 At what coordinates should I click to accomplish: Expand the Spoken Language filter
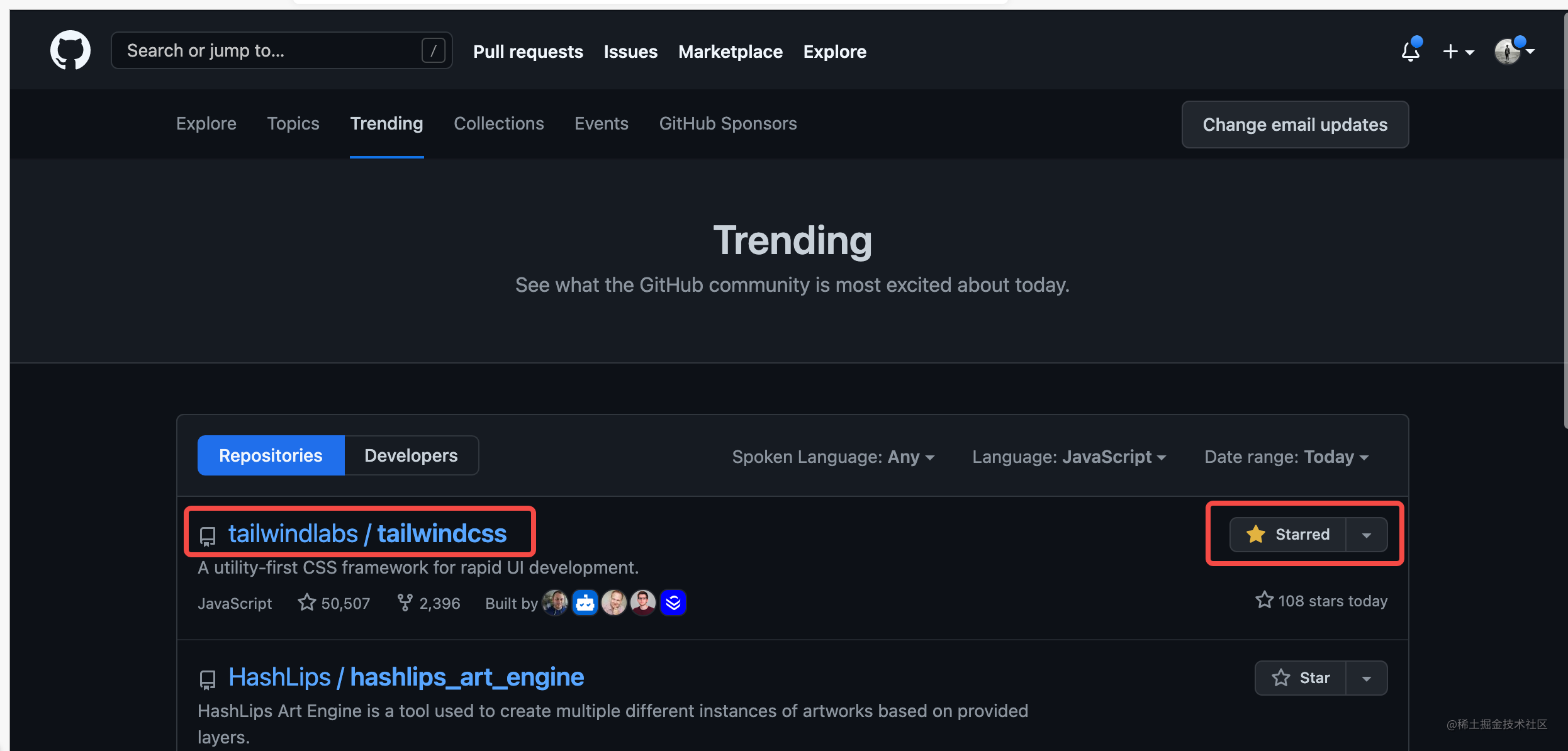tap(833, 457)
